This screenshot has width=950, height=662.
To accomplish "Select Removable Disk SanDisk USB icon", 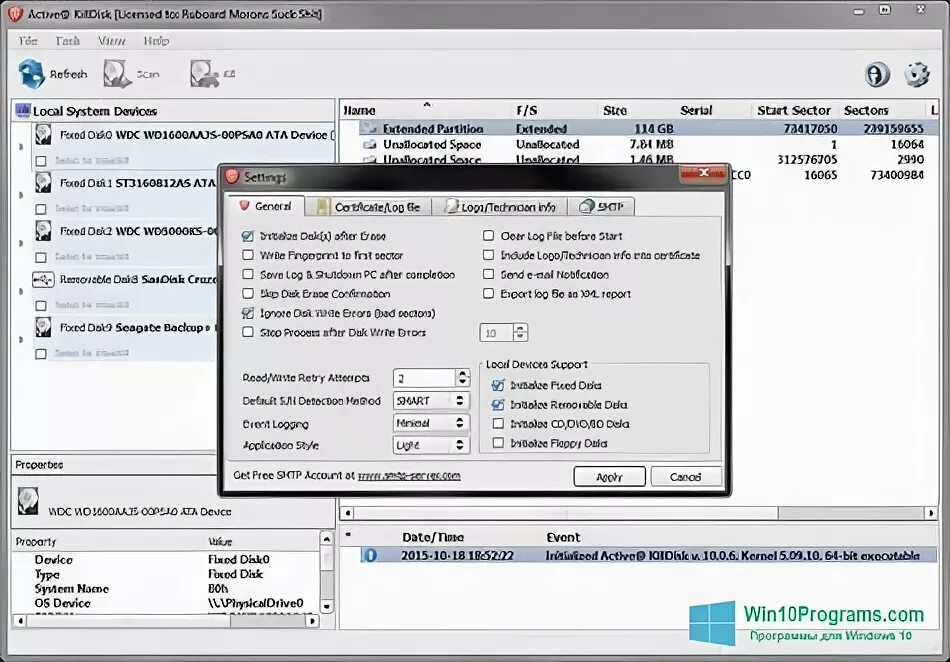I will click(43, 279).
